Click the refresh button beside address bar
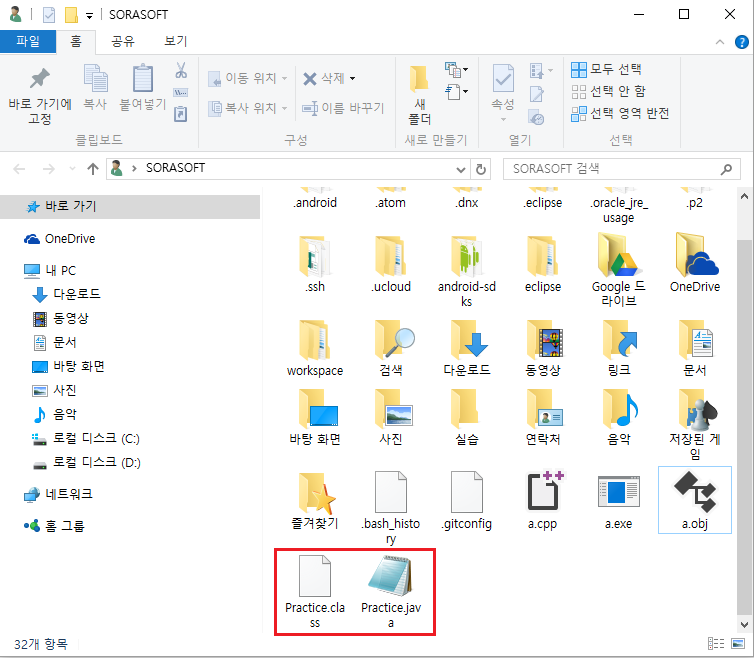754x658 pixels. [480, 169]
